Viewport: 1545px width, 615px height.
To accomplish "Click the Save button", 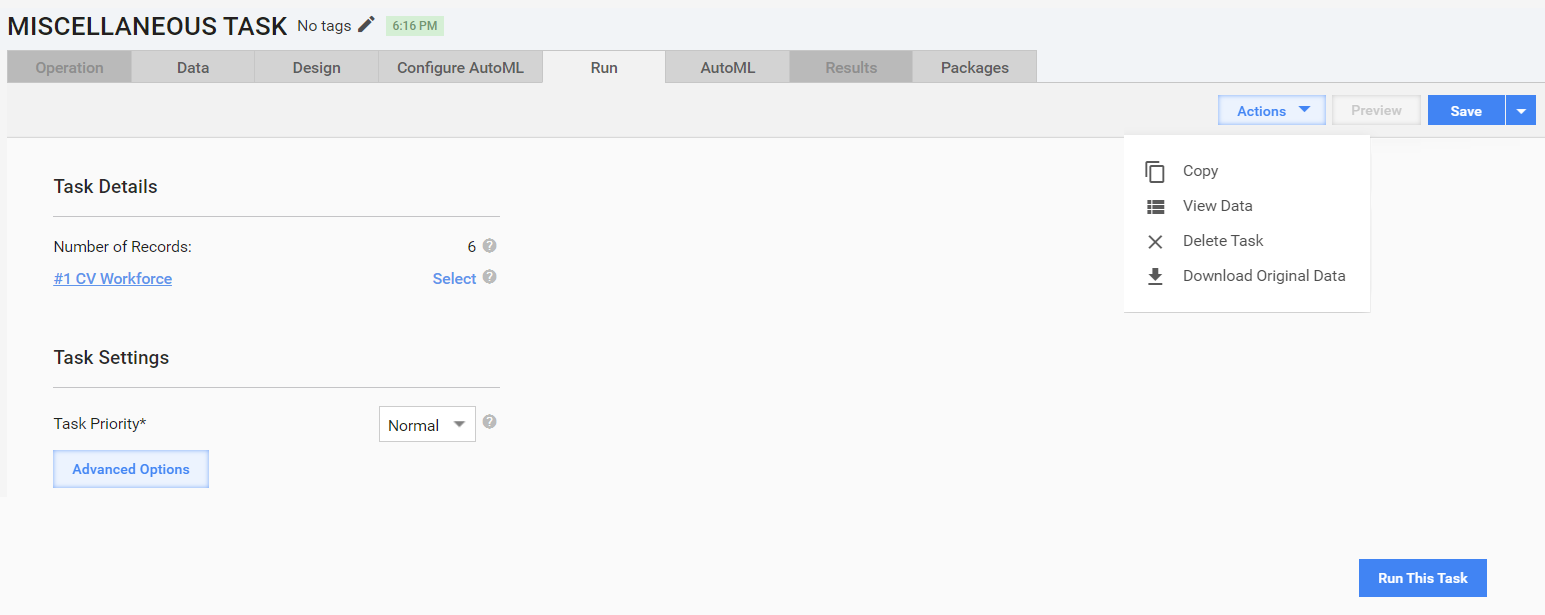I will (x=1466, y=110).
